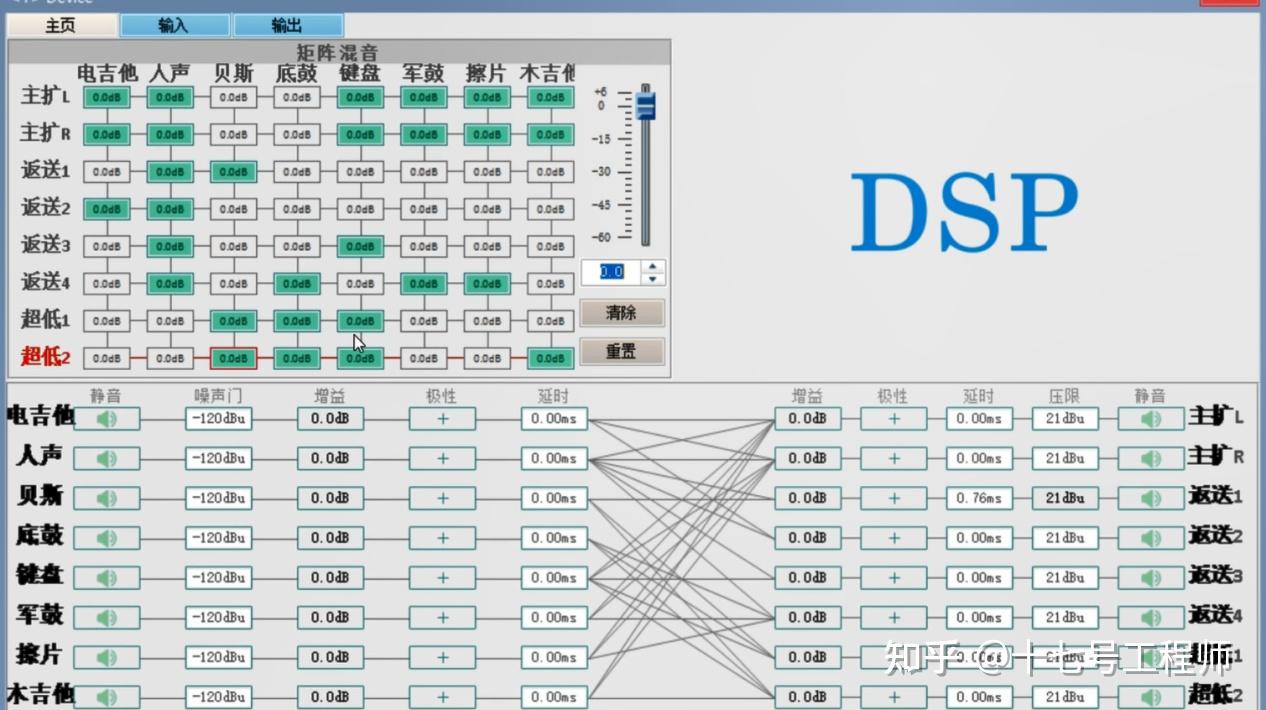Click the 0.76ms delay field of 返送1
This screenshot has height=710, width=1266.
[979, 498]
